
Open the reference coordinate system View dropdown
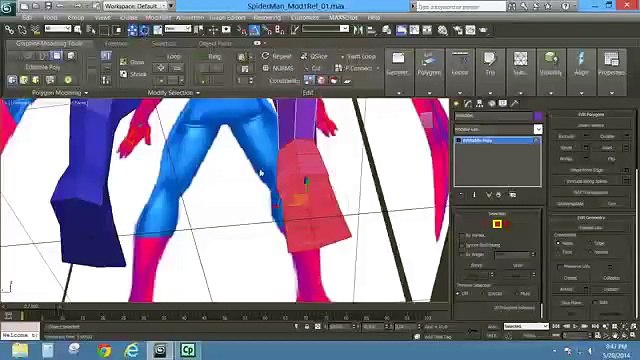(x=177, y=29)
